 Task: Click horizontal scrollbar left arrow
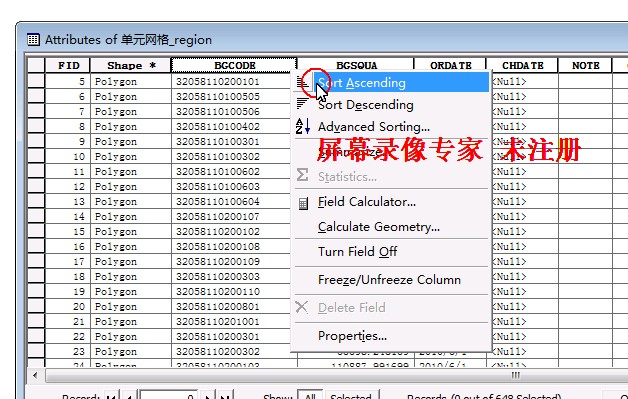pyautogui.click(x=35, y=375)
